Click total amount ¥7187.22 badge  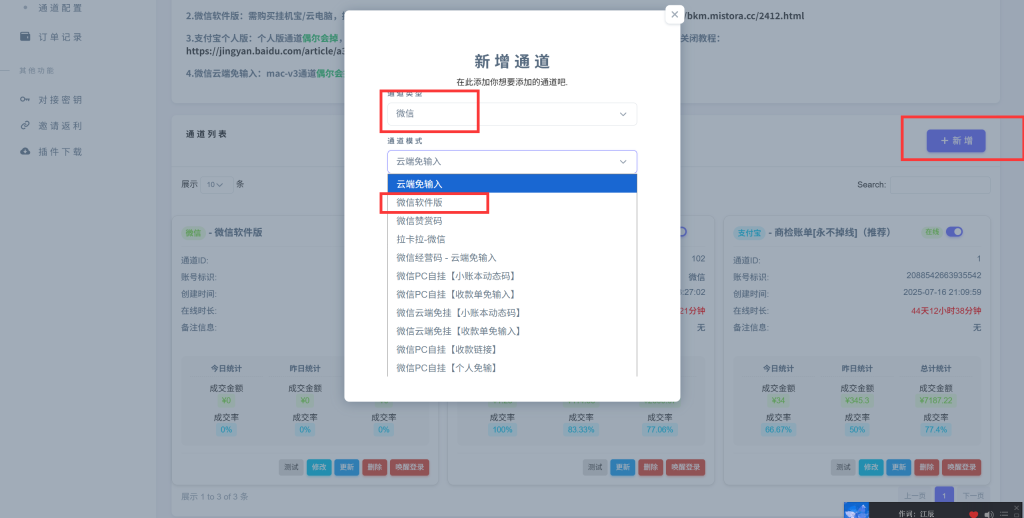tap(935, 400)
